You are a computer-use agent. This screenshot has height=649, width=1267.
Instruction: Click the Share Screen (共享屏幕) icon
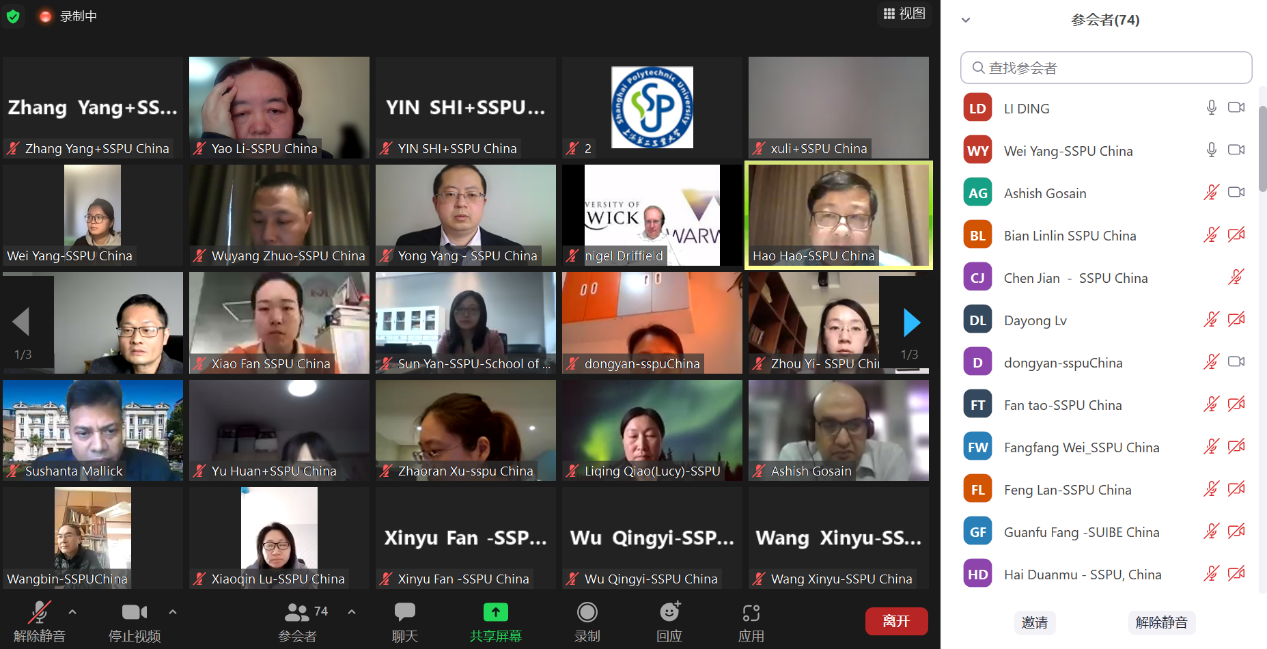click(x=496, y=612)
